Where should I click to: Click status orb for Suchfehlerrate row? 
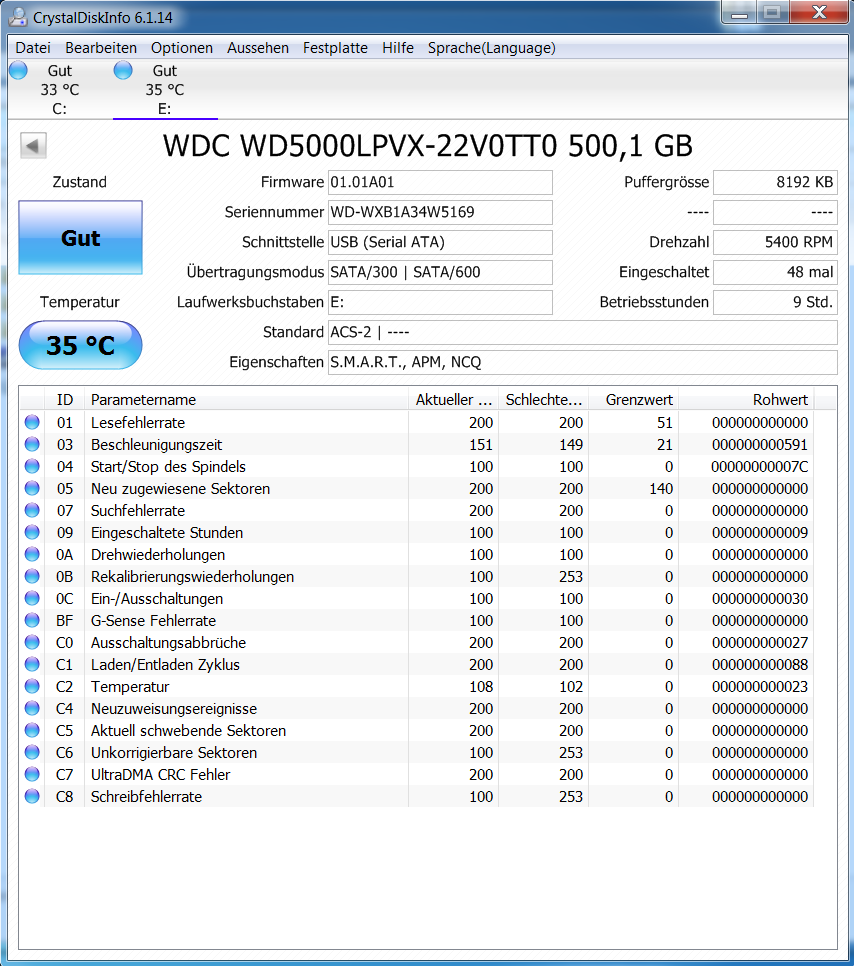(32, 510)
